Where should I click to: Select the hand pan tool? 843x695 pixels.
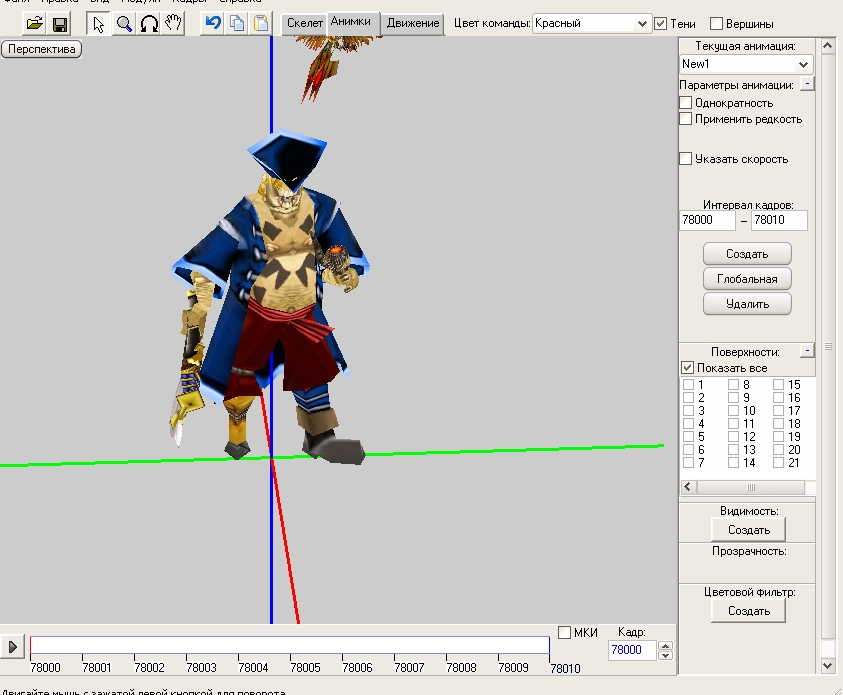click(x=173, y=23)
